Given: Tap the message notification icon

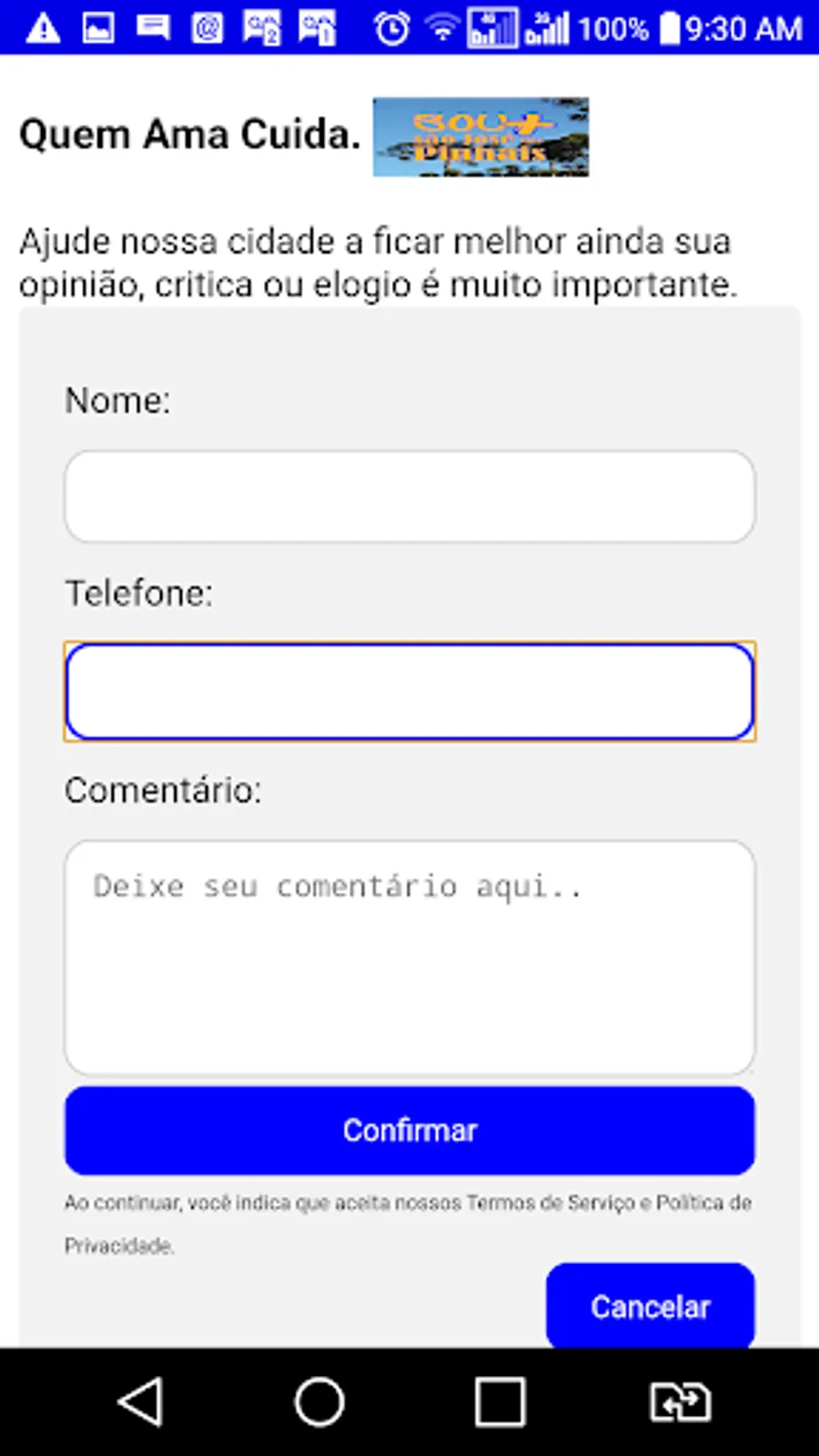Looking at the screenshot, I should pos(153,28).
